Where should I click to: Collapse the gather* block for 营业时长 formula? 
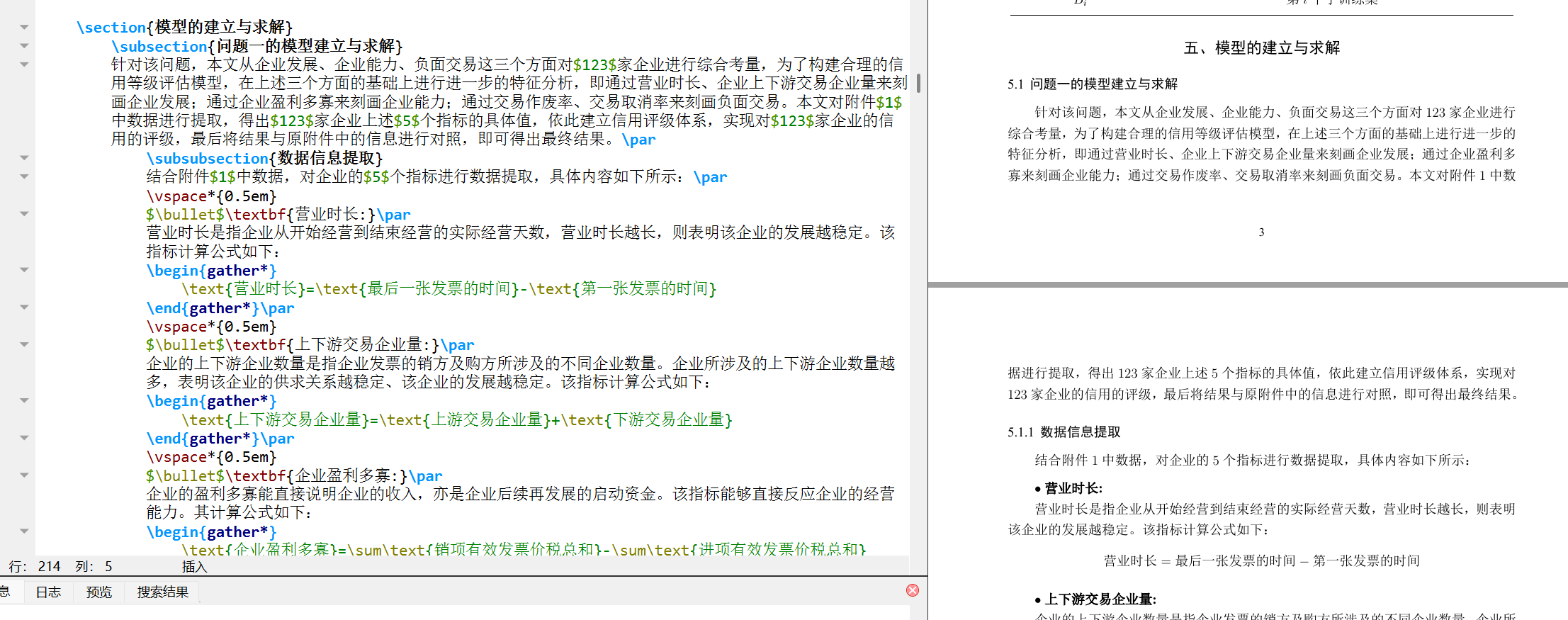[24, 270]
